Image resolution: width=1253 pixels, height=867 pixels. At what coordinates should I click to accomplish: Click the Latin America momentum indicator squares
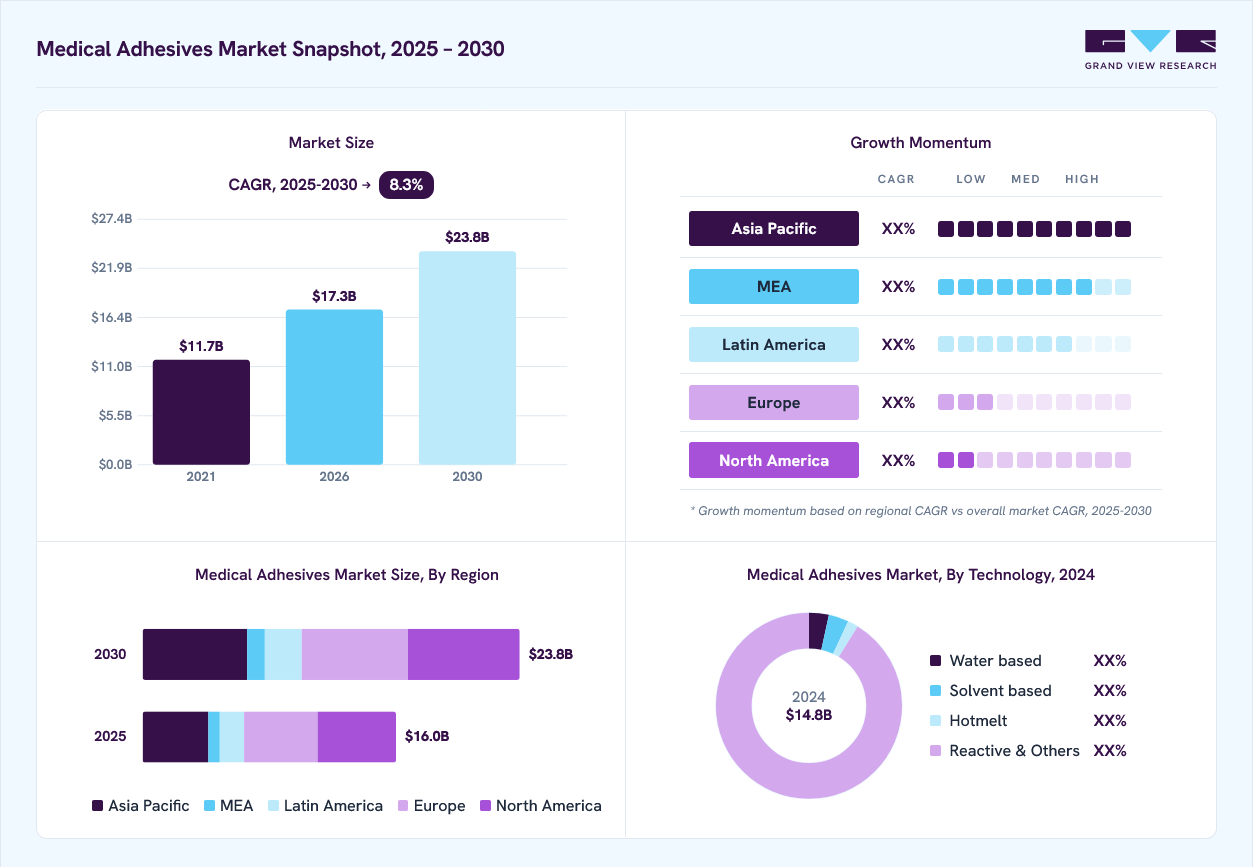tap(1034, 345)
